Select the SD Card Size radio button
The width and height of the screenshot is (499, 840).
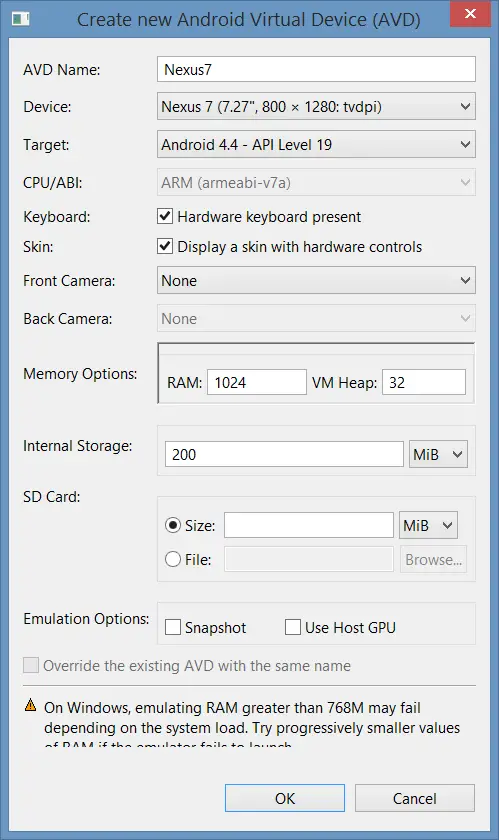tap(173, 526)
